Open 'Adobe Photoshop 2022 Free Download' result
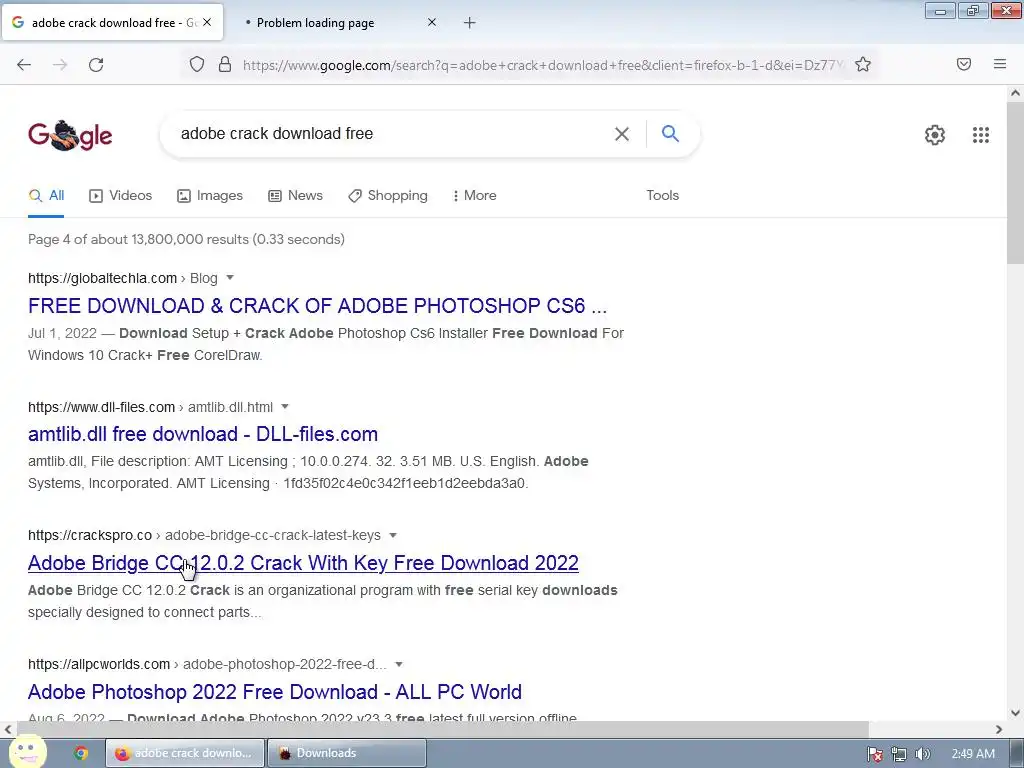 pos(274,692)
